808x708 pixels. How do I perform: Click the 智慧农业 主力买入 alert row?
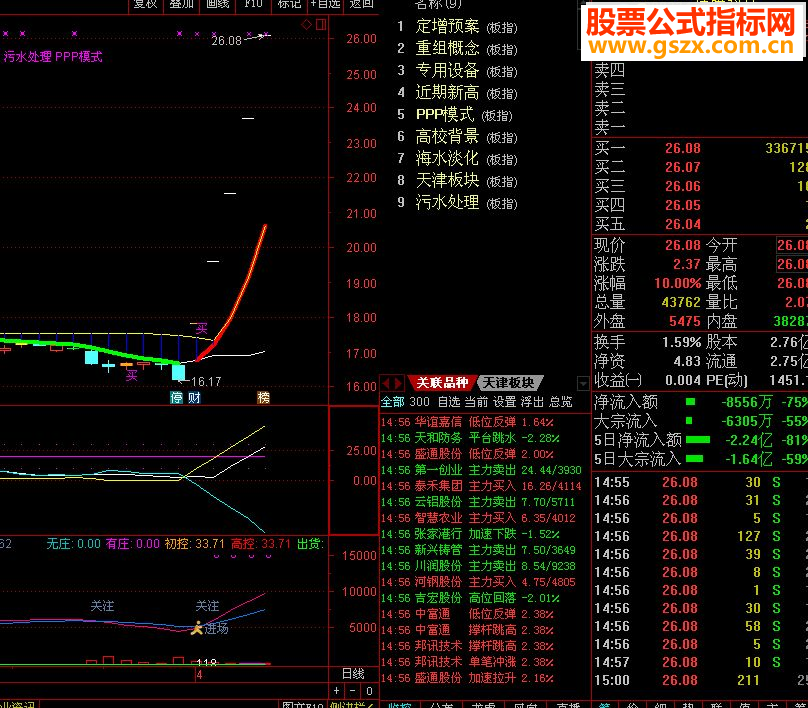[x=478, y=518]
